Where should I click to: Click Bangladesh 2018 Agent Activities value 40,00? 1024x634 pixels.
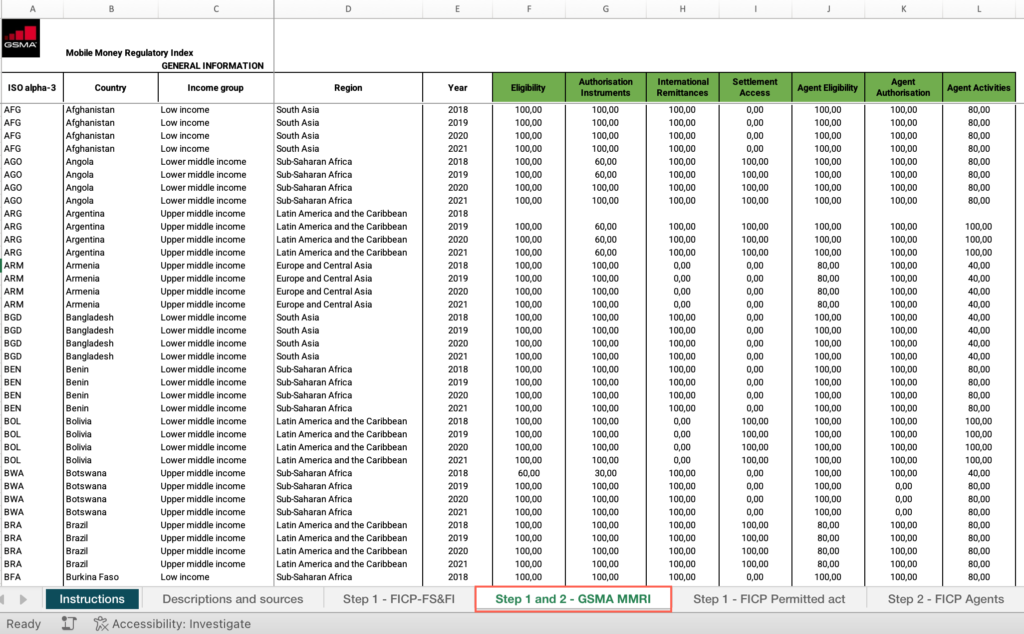(x=978, y=318)
